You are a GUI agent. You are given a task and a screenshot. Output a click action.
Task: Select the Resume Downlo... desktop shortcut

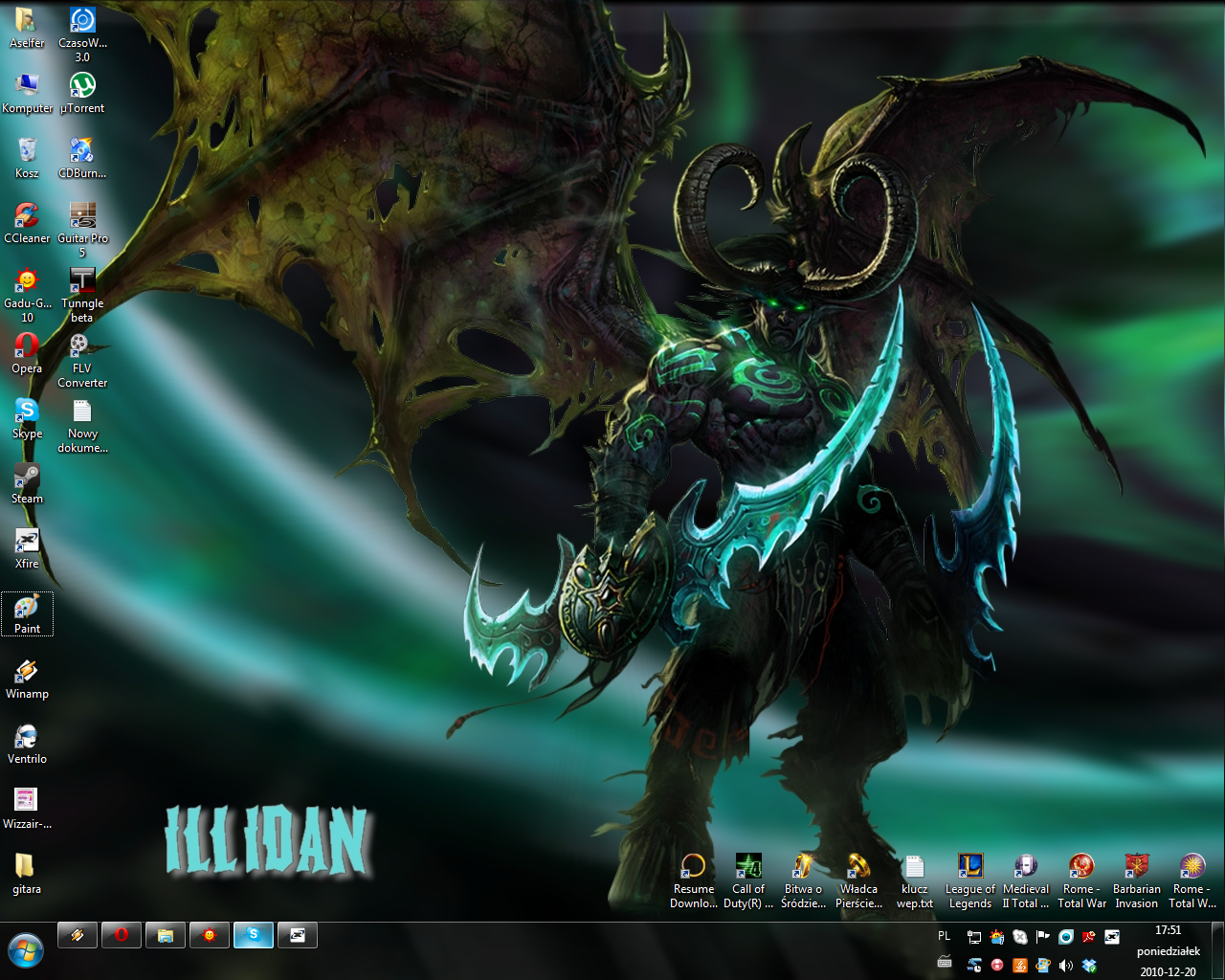click(x=694, y=881)
